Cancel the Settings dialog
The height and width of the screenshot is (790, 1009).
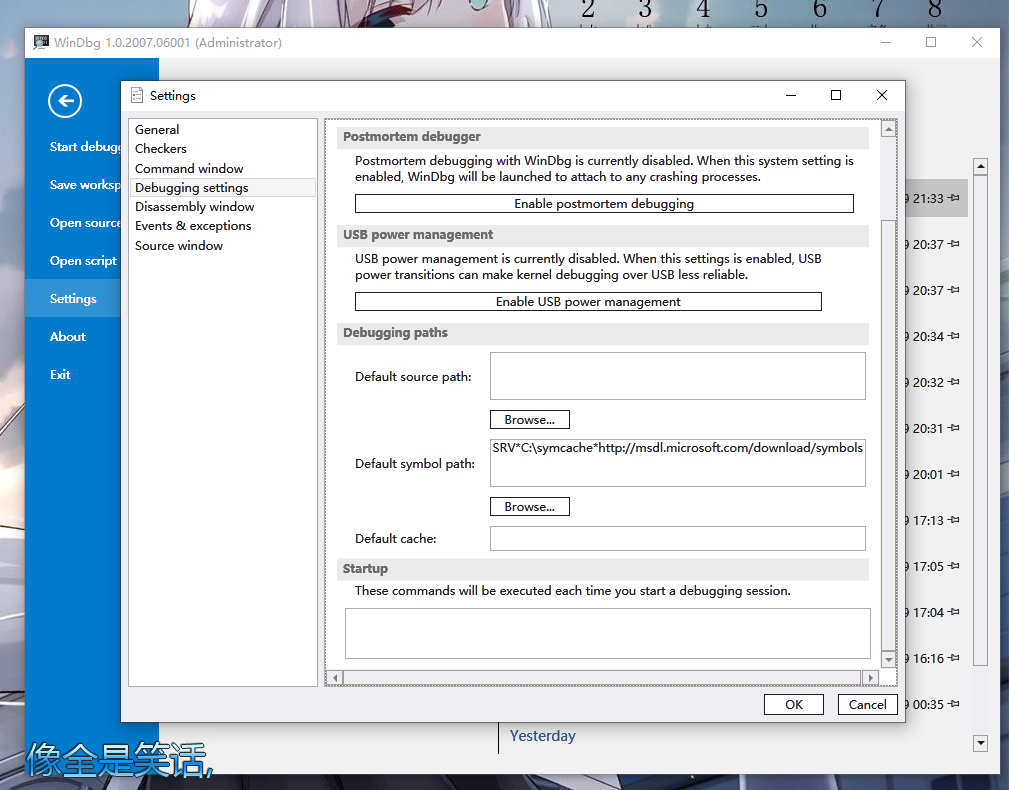click(x=867, y=704)
